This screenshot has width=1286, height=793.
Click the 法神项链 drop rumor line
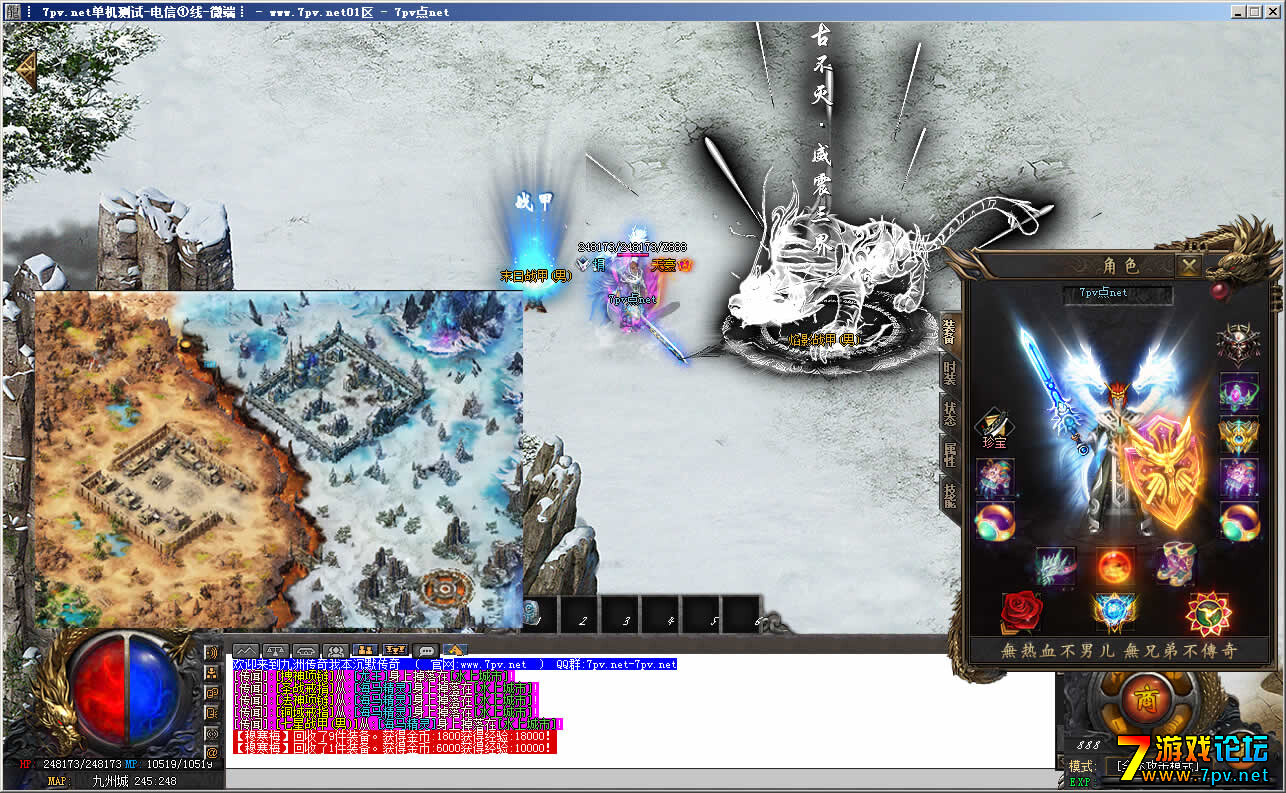(x=385, y=700)
